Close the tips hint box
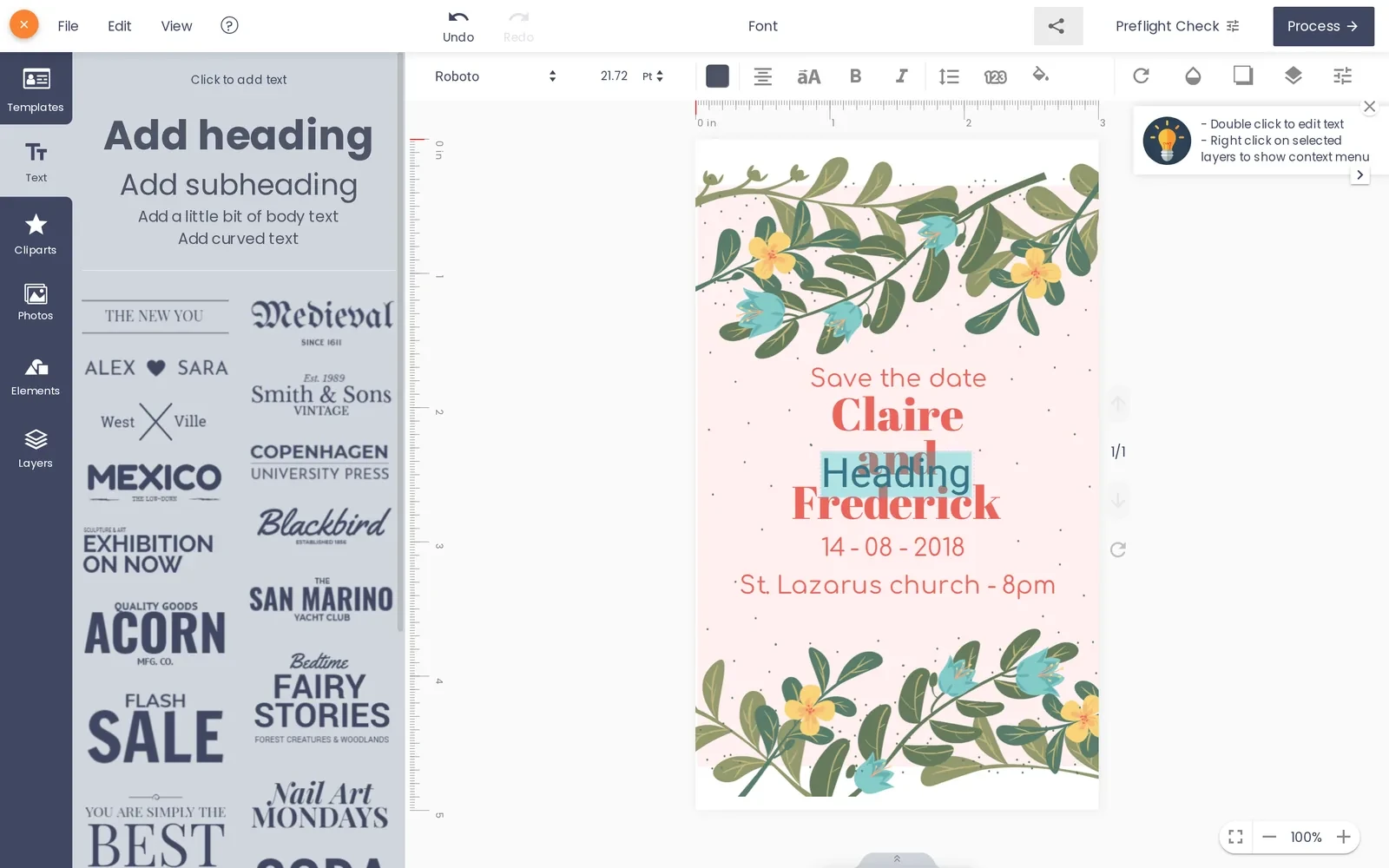The width and height of the screenshot is (1389, 868). pyautogui.click(x=1369, y=107)
